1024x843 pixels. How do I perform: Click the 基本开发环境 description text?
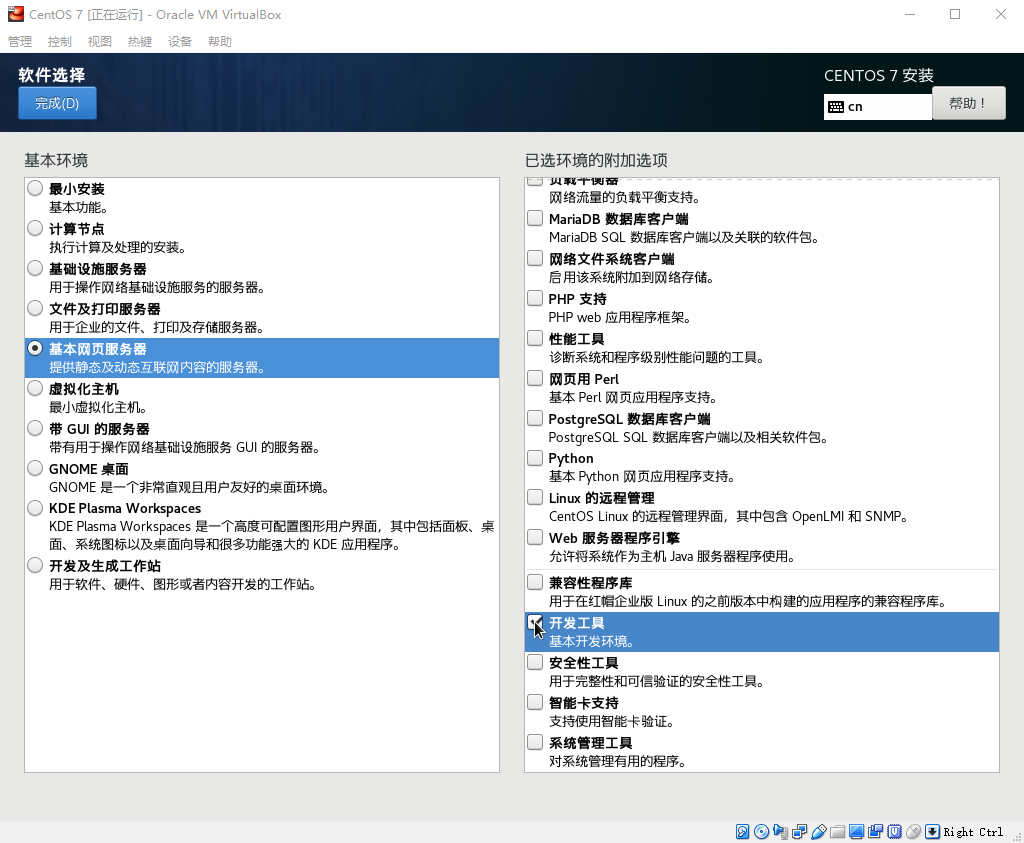click(591, 641)
